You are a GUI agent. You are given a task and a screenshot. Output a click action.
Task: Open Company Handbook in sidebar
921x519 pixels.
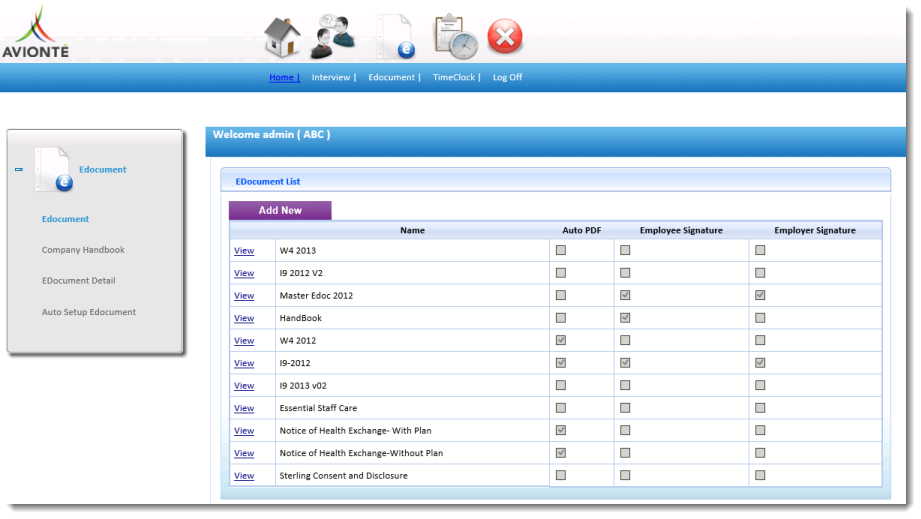(x=83, y=250)
